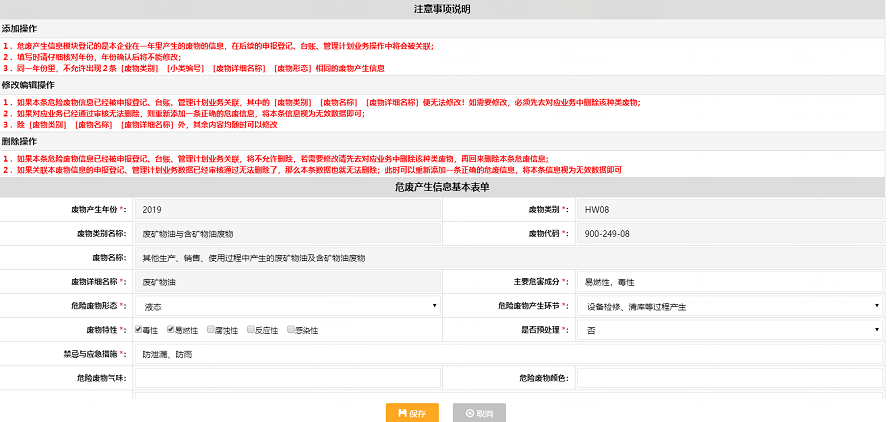This screenshot has width=890, height=422.
Task: Click the 废物类别名称 field
Action: pyautogui.click(x=288, y=233)
